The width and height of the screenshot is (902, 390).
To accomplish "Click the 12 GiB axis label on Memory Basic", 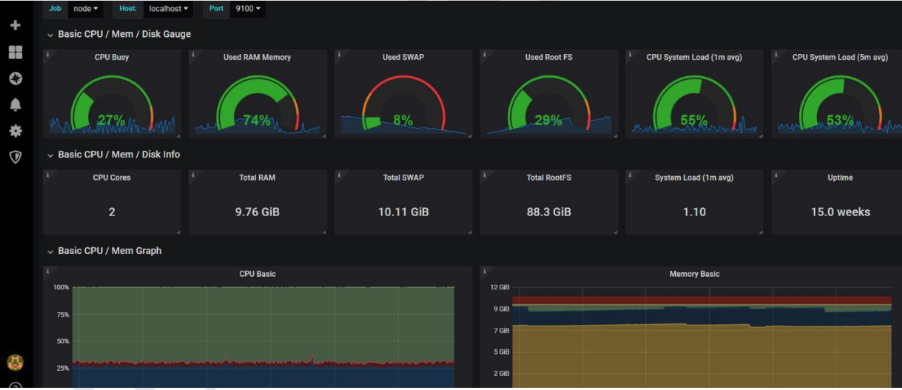I will [500, 287].
